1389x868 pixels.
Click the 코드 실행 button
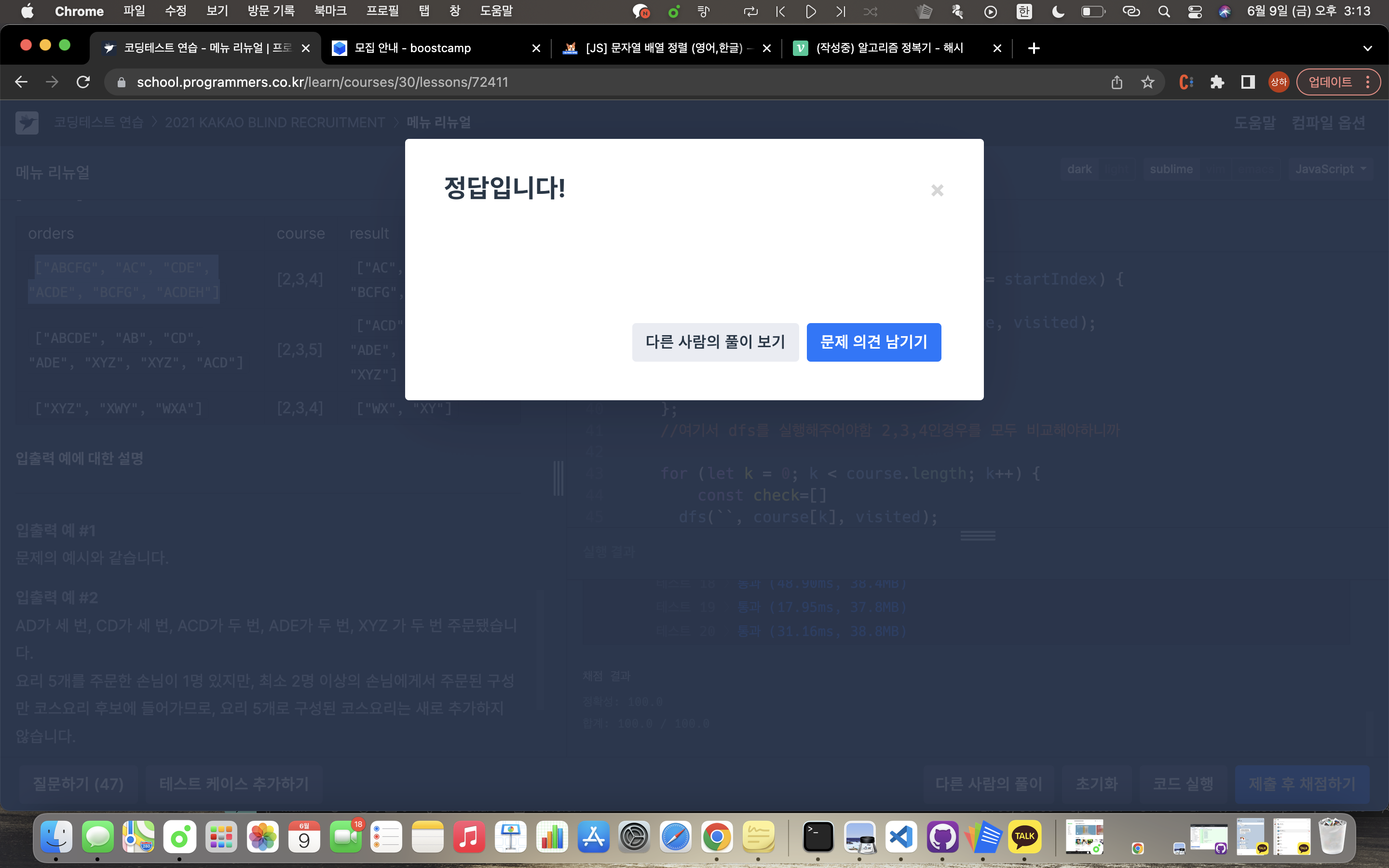1183,784
